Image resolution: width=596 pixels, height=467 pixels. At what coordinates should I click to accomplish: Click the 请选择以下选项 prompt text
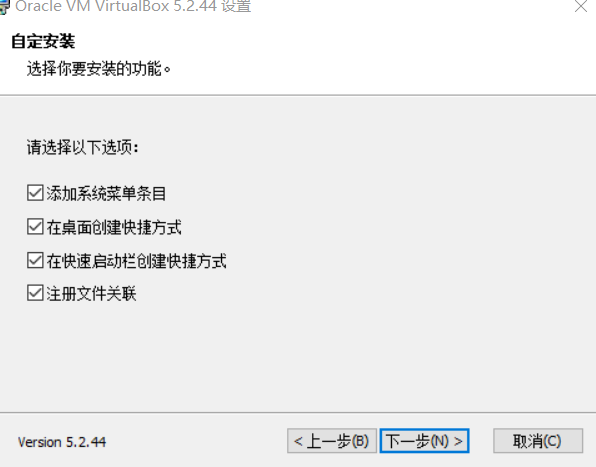pos(82,147)
